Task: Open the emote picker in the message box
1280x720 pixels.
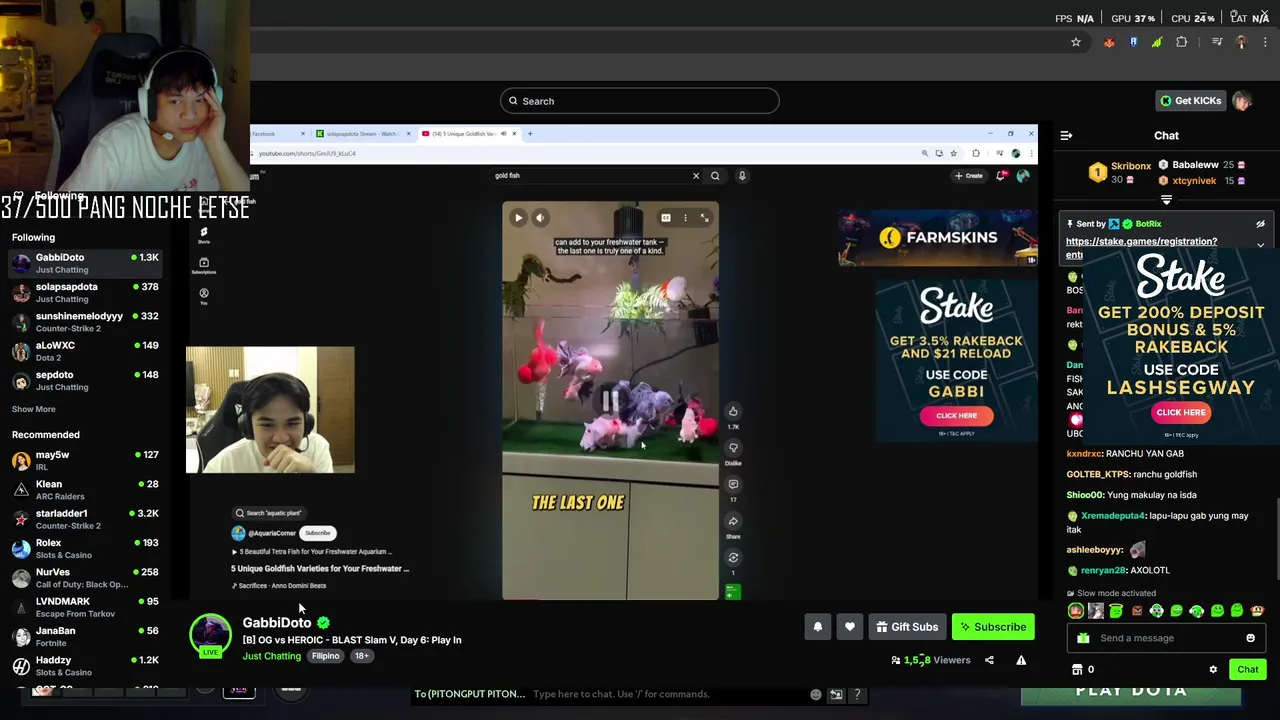Action: [1250, 638]
